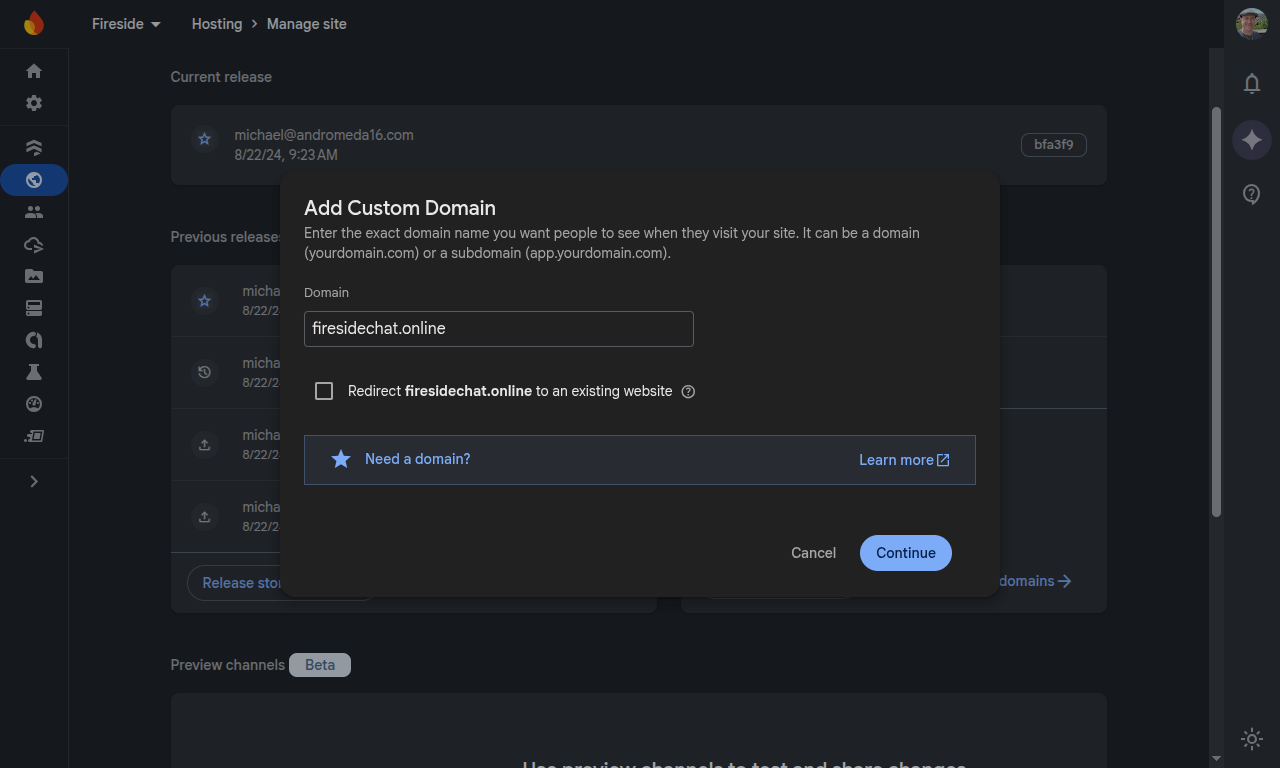The width and height of the screenshot is (1280, 768).
Task: Click Hosting in the breadcrumb
Action: tap(217, 24)
